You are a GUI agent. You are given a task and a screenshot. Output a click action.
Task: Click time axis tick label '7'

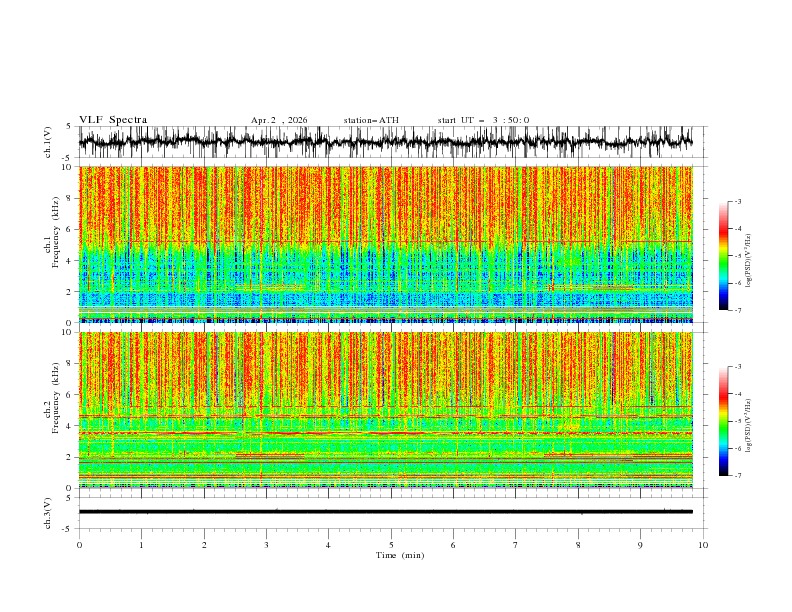click(x=516, y=545)
